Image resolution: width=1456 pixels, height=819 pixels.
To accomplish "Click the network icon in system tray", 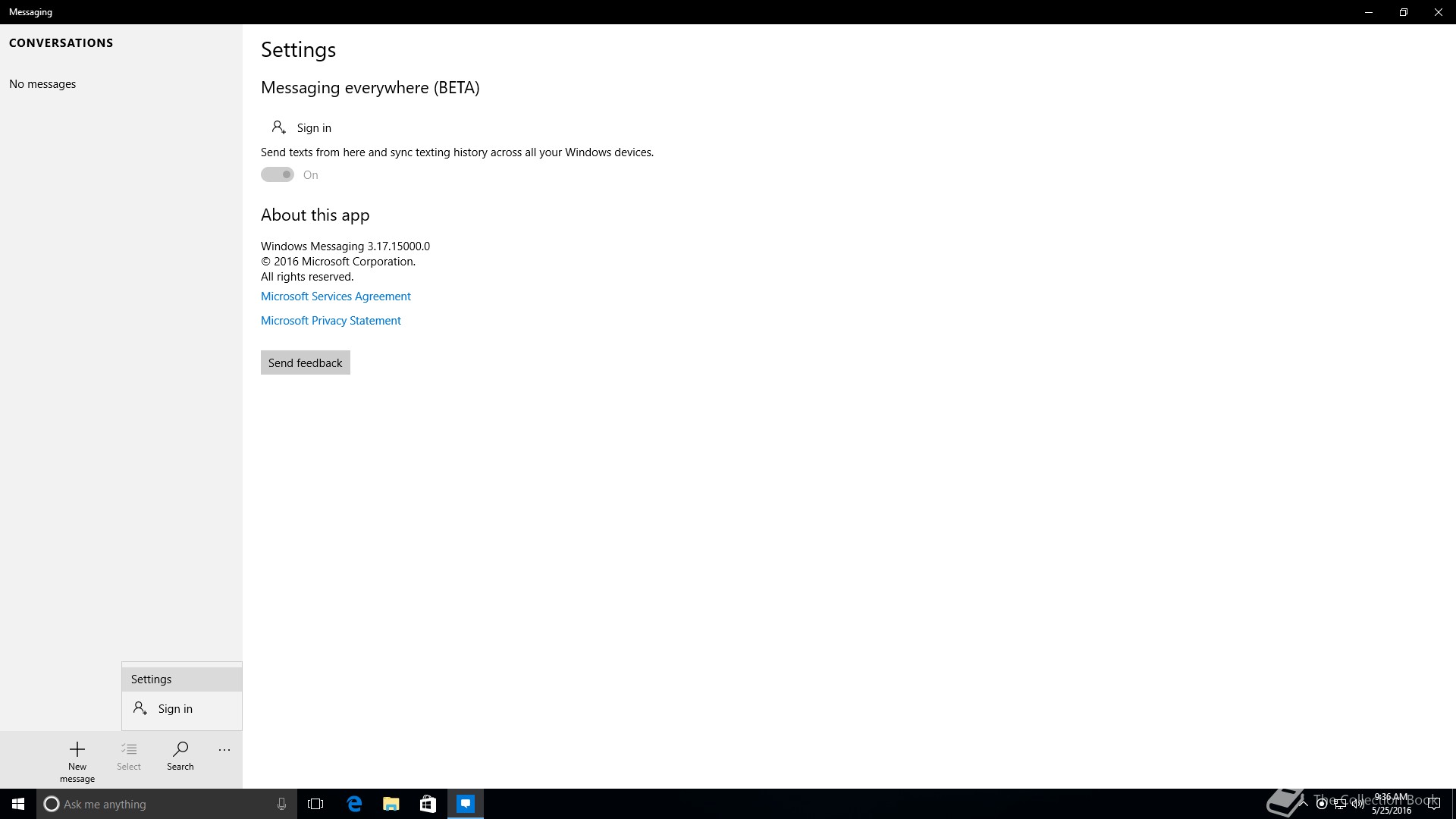I will tap(1340, 805).
